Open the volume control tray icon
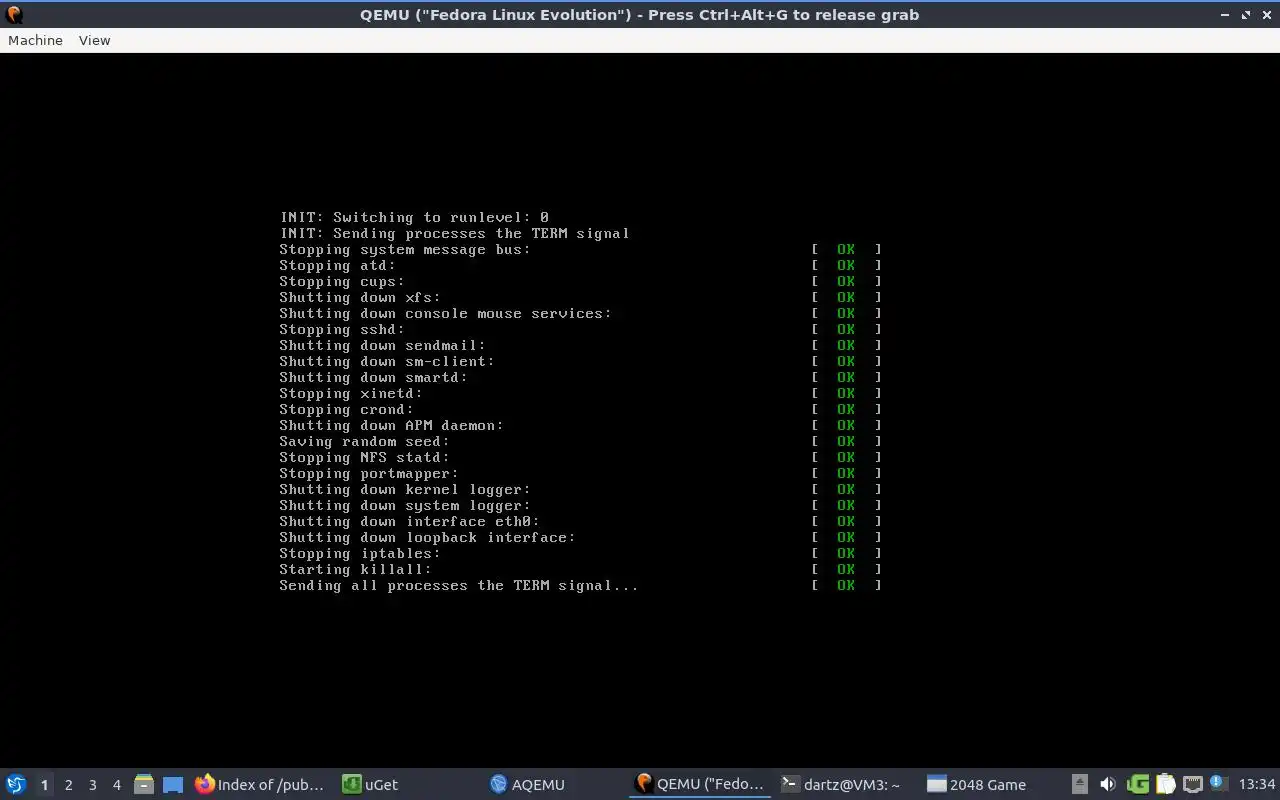1280x800 pixels. pos(1108,784)
